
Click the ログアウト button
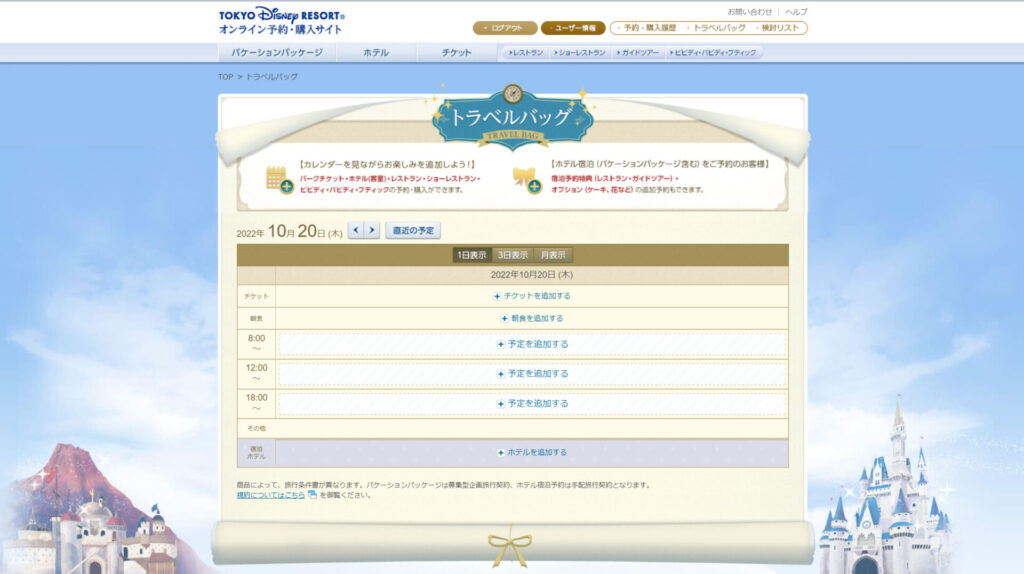pyautogui.click(x=505, y=28)
